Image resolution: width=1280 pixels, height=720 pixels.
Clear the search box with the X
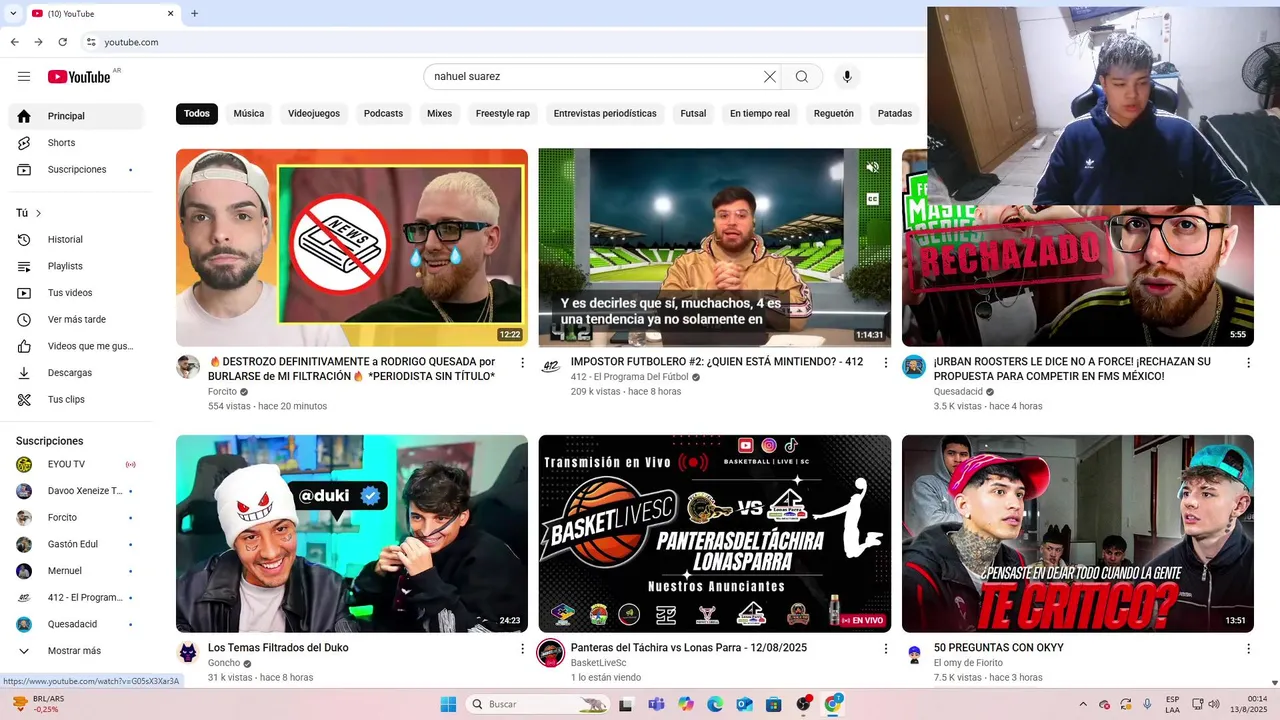pyautogui.click(x=770, y=77)
